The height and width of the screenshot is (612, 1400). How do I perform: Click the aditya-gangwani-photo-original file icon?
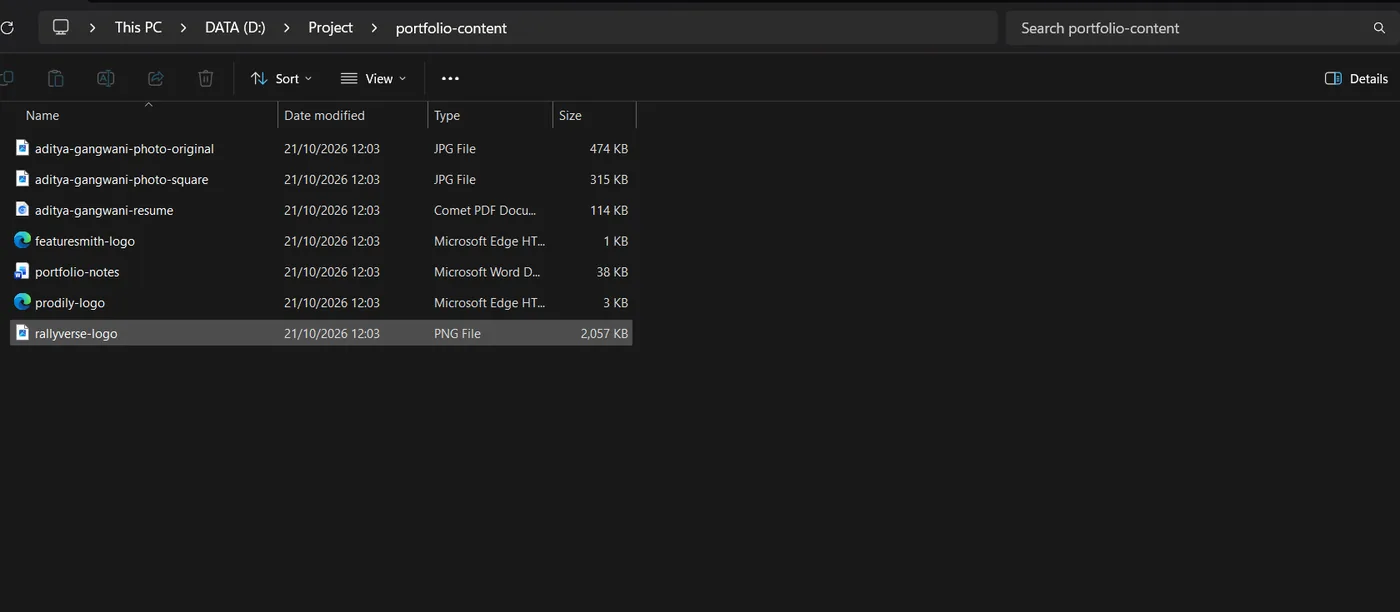pos(22,148)
